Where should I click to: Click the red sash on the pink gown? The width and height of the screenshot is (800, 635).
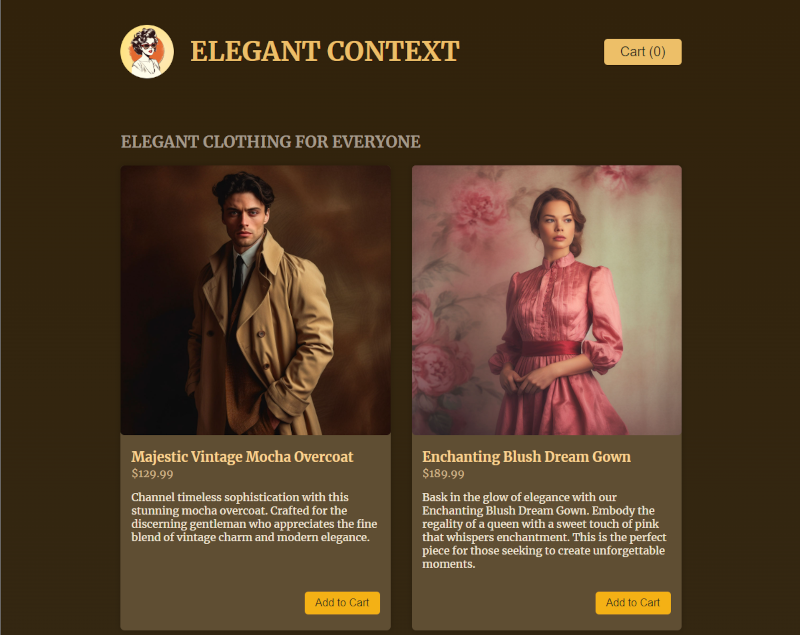pos(552,348)
